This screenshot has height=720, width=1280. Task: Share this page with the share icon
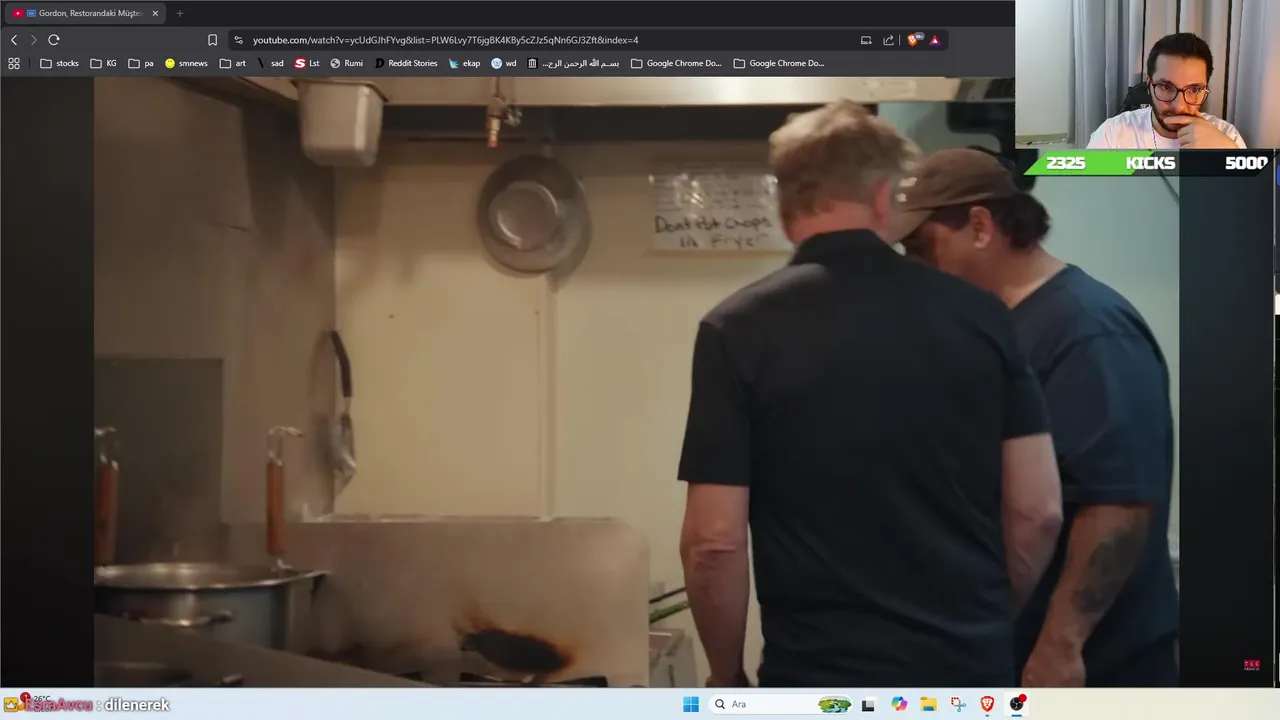tap(888, 40)
